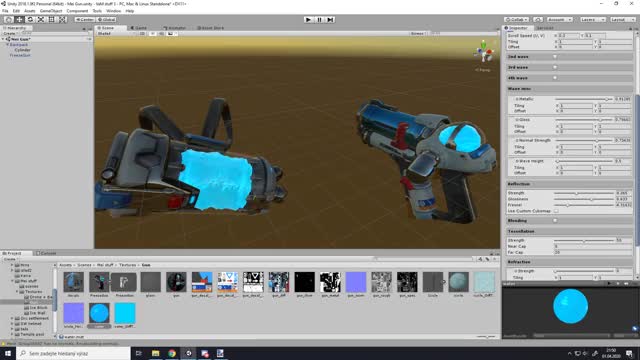Open the Layers dropdown
This screenshot has width=640, height=360.
point(592,20)
